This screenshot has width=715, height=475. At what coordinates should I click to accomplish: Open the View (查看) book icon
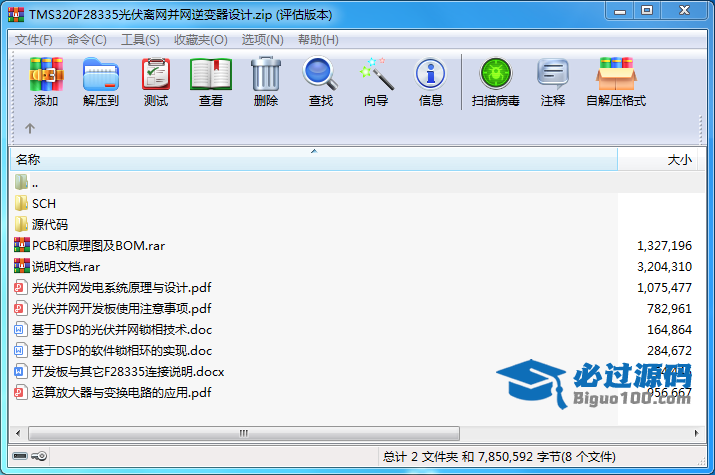coord(211,75)
